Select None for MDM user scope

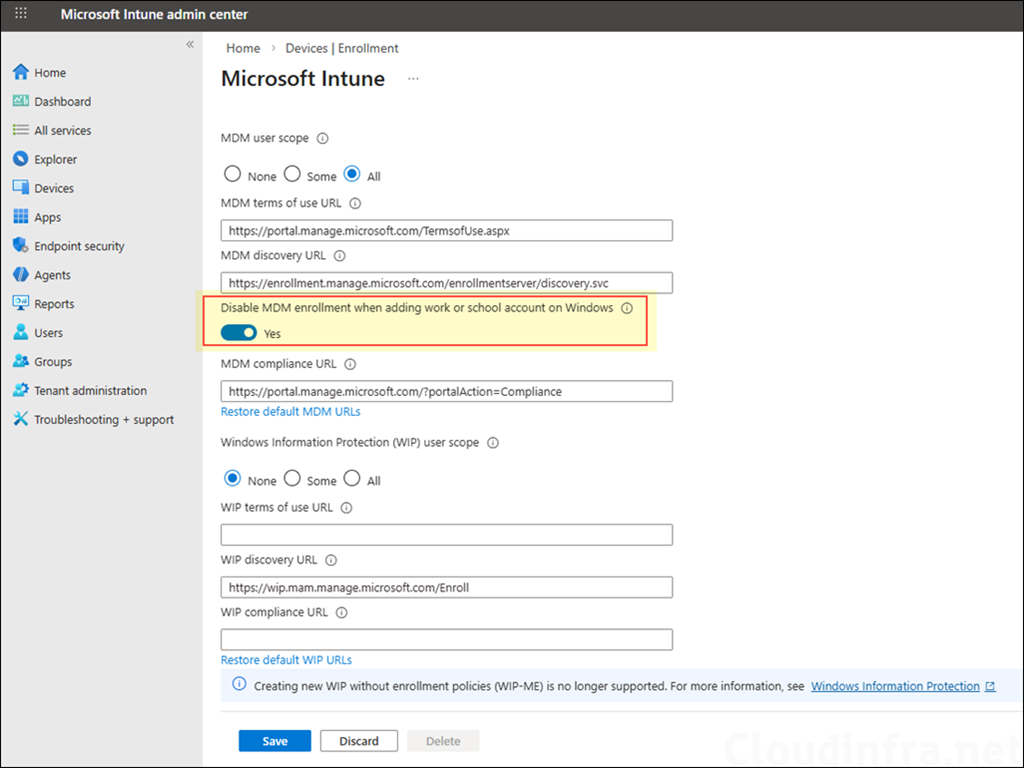[232, 174]
